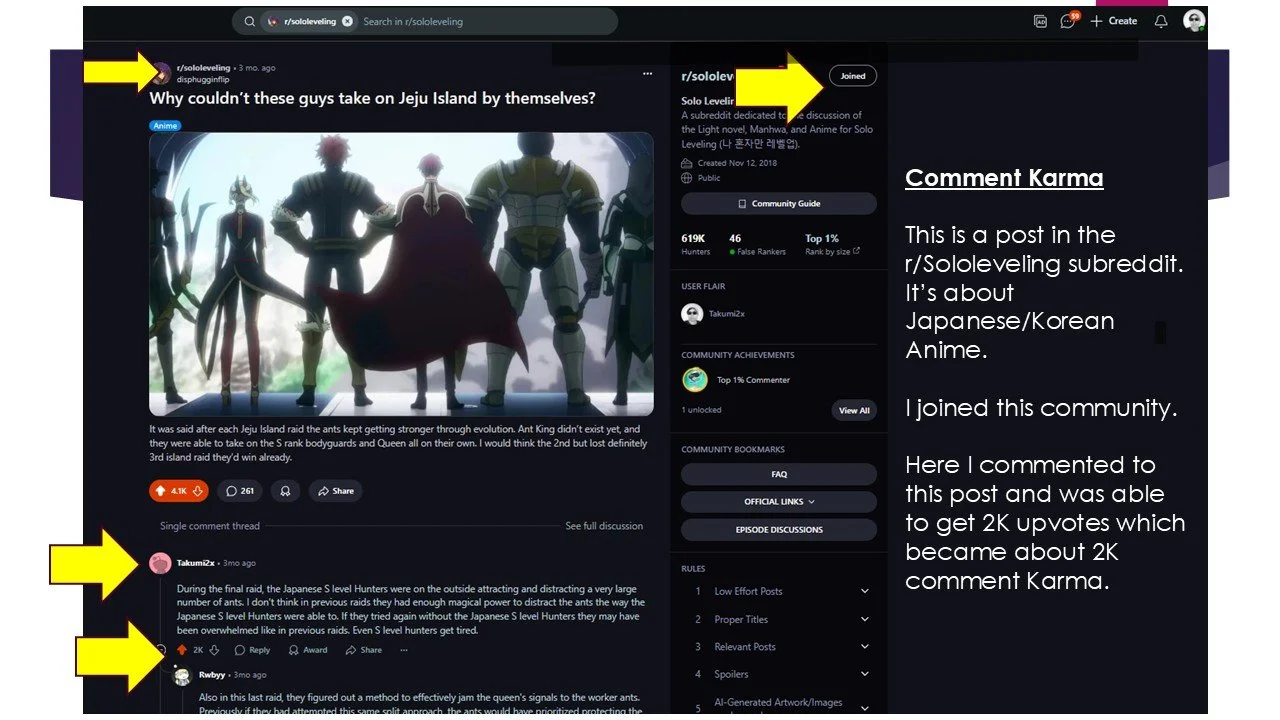Share Takumi2x's comment
This screenshot has height=720, width=1280.
(x=364, y=650)
